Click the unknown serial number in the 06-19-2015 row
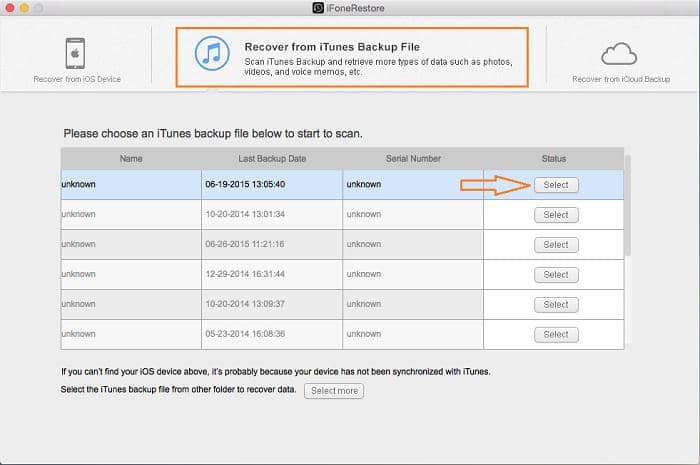 [364, 184]
